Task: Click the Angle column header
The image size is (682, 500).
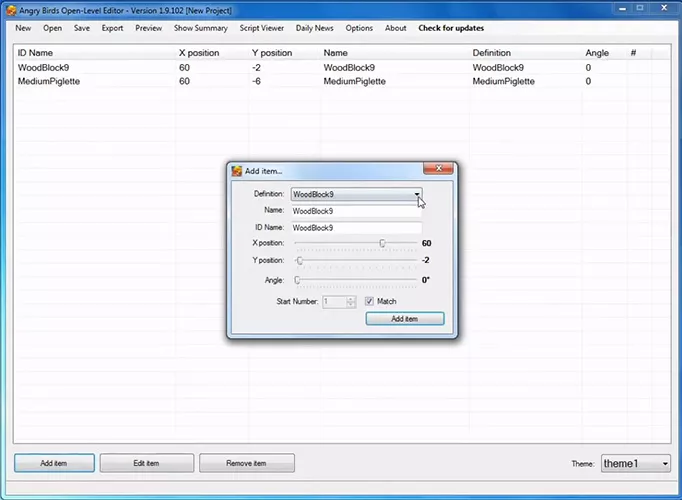Action: pyautogui.click(x=597, y=53)
